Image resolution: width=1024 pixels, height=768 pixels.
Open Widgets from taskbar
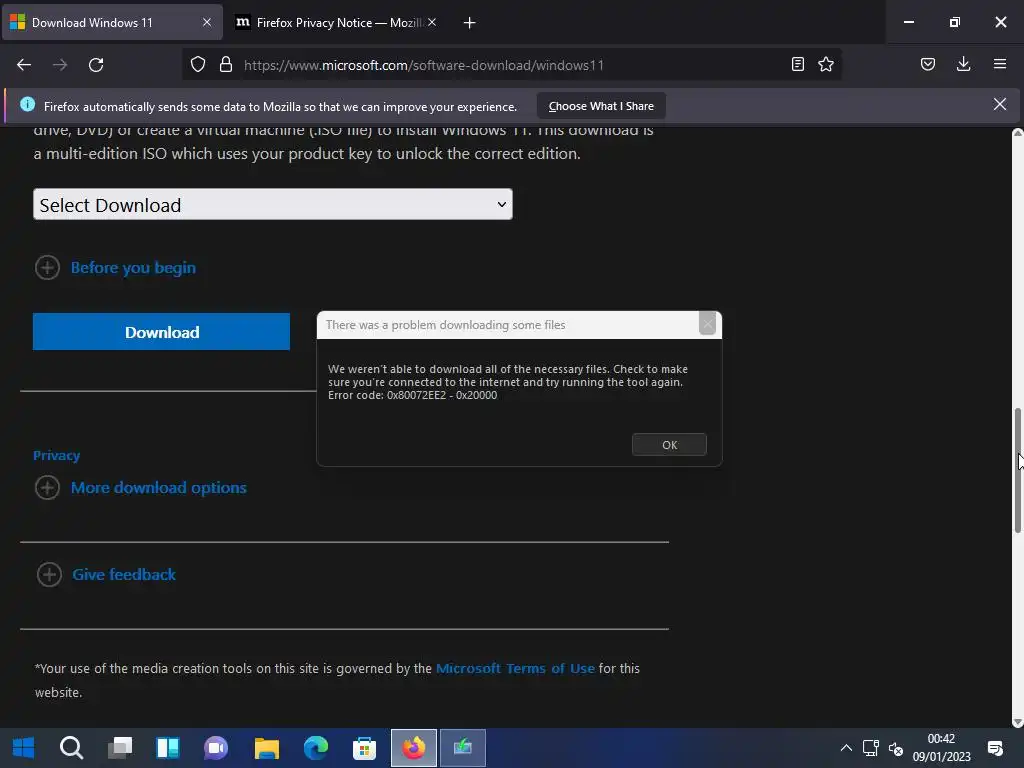[x=168, y=748]
